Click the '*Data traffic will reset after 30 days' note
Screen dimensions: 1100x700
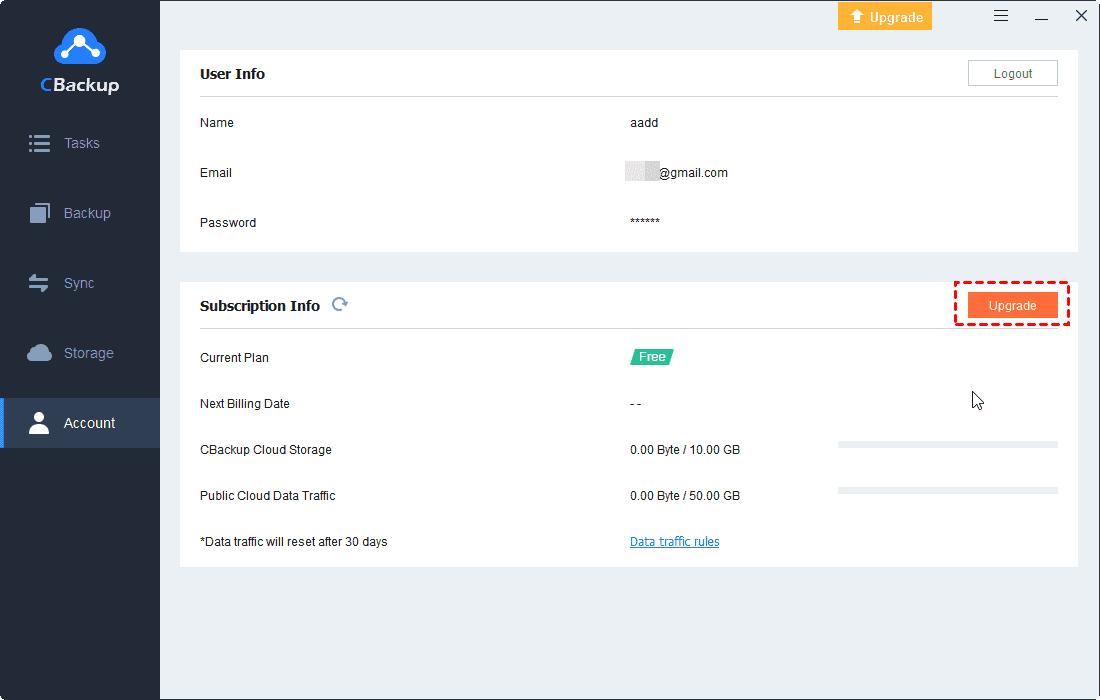tap(293, 541)
